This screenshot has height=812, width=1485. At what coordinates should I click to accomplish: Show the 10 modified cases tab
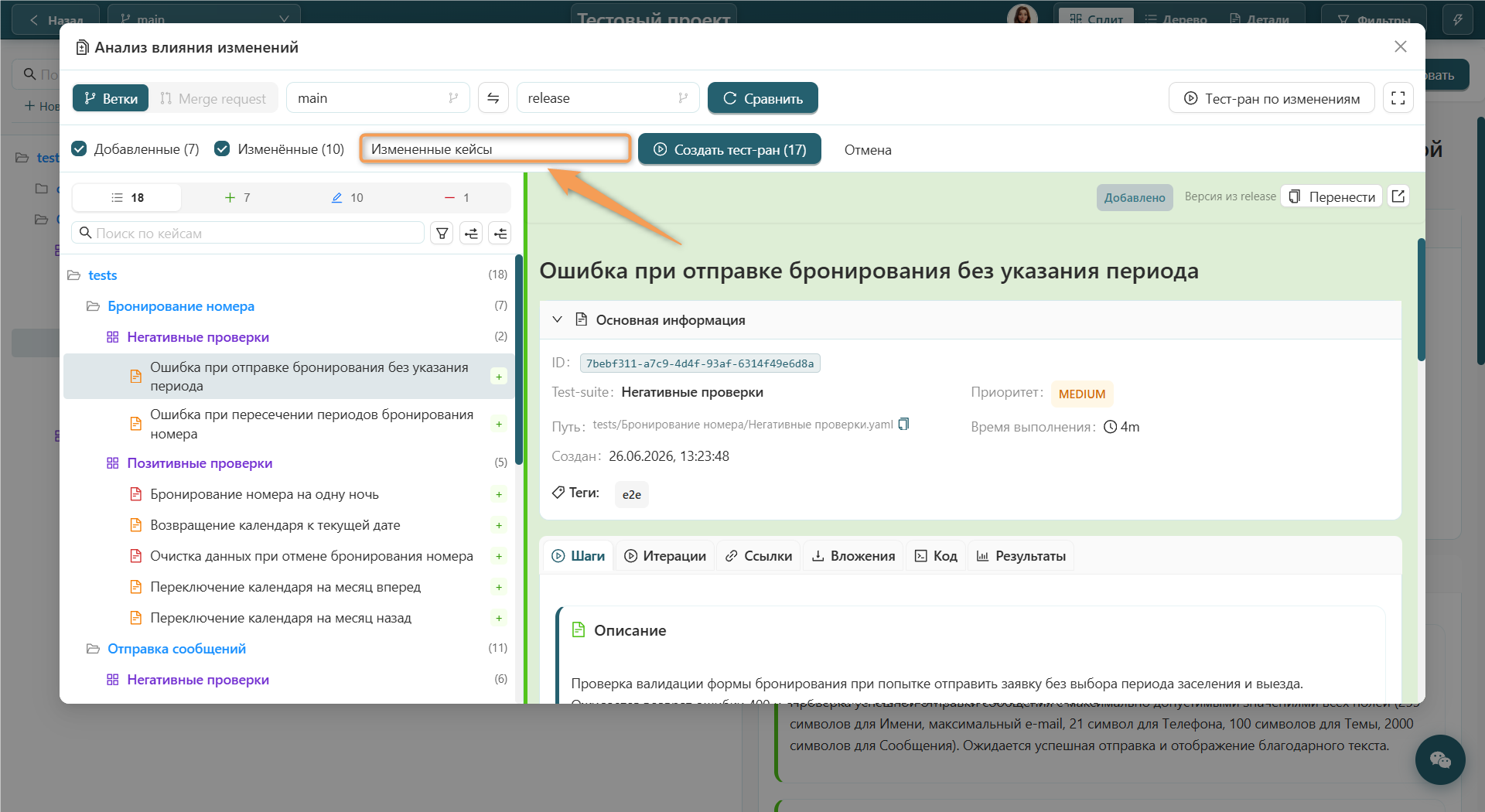click(346, 197)
